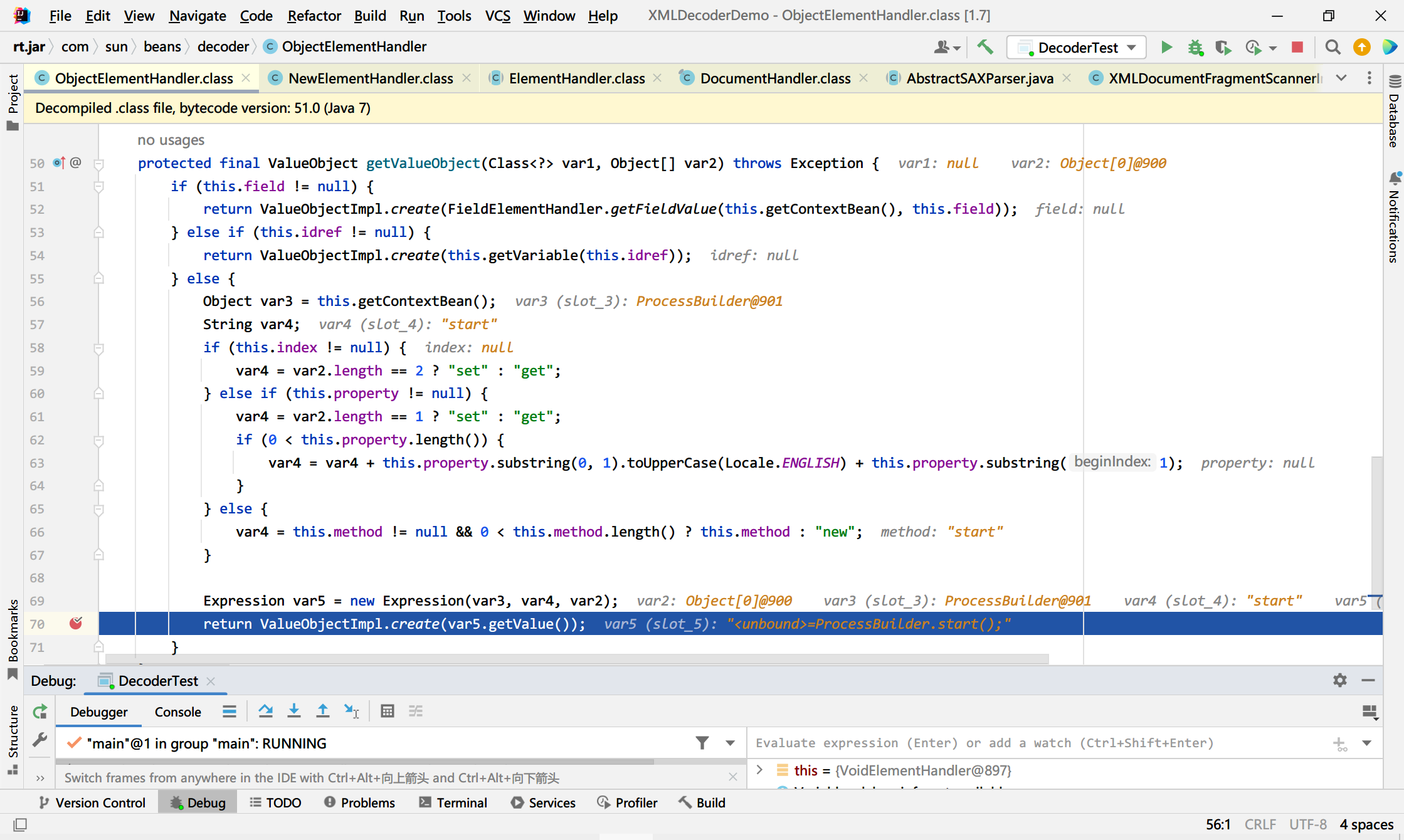Collapse the getValueObject method fold on line 50

pos(98,164)
